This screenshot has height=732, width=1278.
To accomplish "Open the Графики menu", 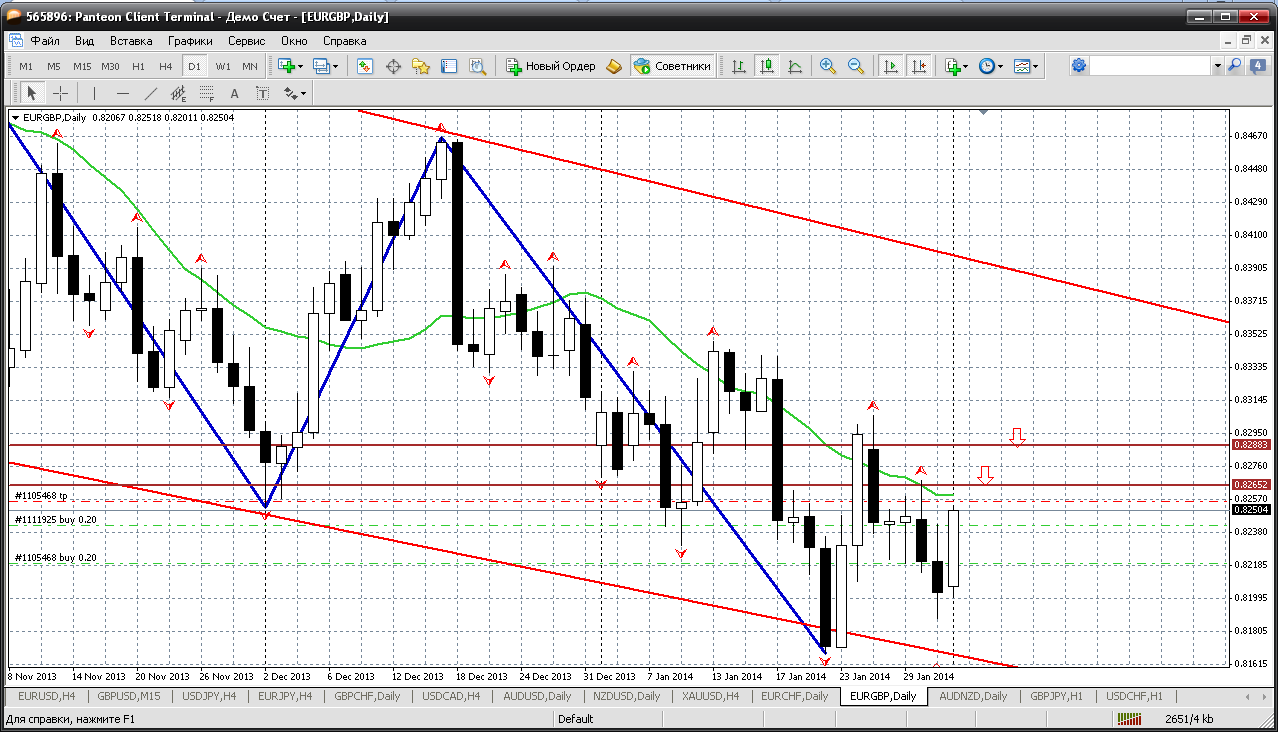I will coord(190,41).
